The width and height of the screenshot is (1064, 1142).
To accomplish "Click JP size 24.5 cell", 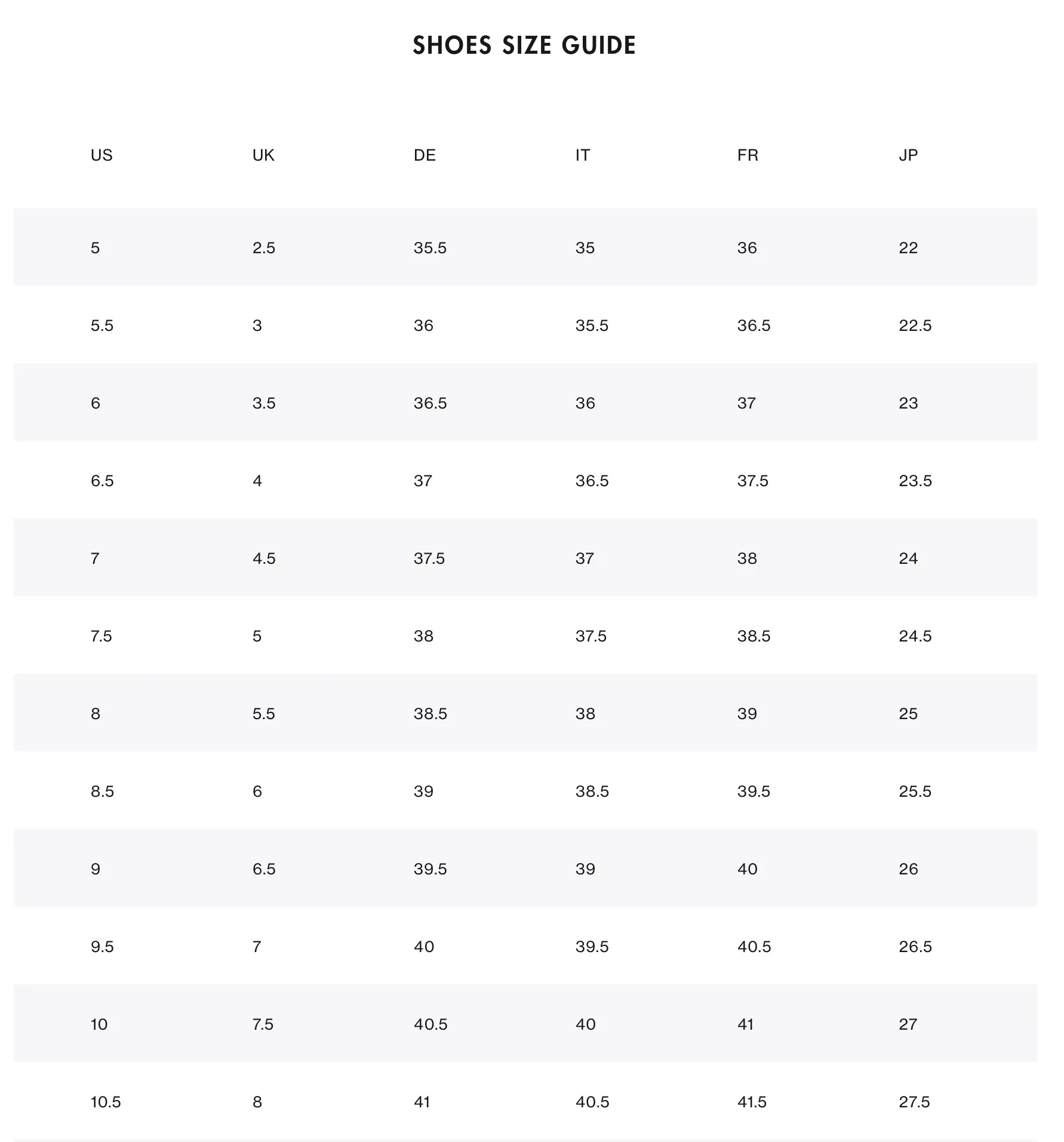I will [x=915, y=636].
